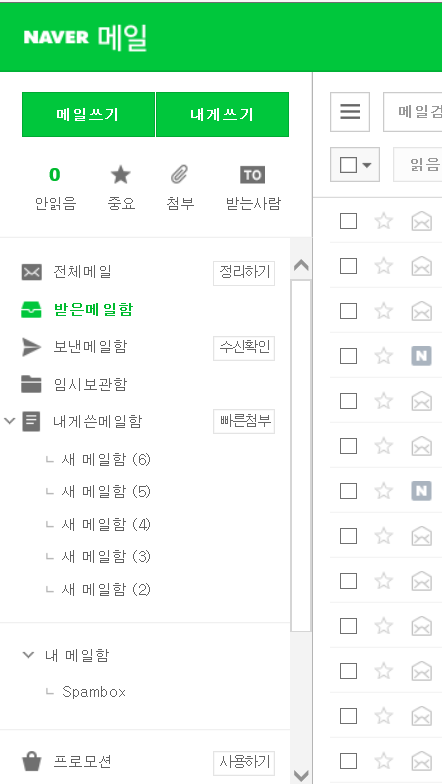Open 전체메일 envelope folder
The image size is (442, 784).
(x=32, y=272)
